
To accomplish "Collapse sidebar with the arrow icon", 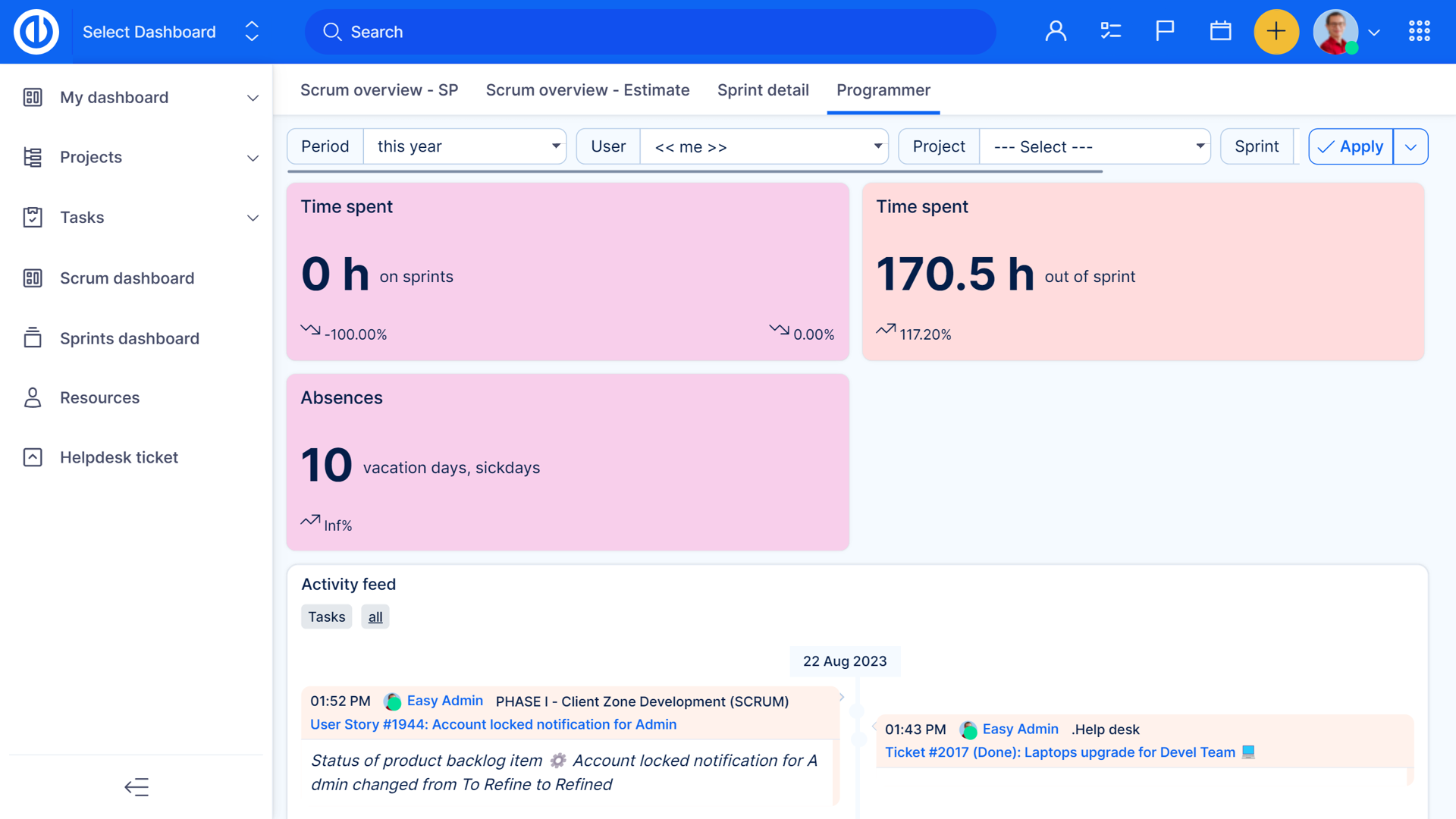I will coord(136,787).
